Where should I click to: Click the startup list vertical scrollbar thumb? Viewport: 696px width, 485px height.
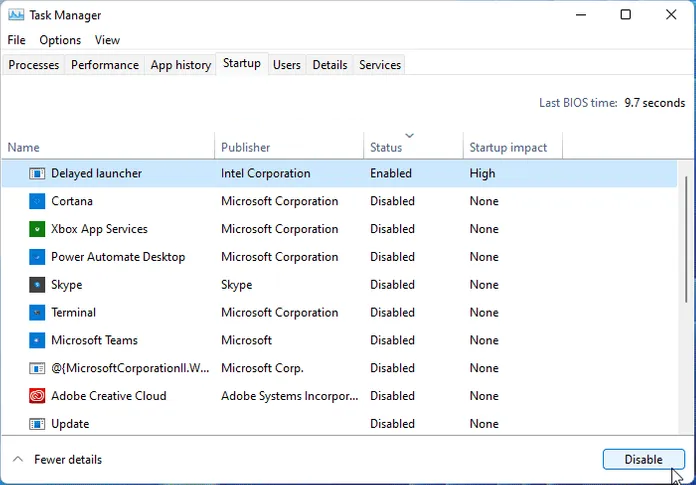[687, 240]
